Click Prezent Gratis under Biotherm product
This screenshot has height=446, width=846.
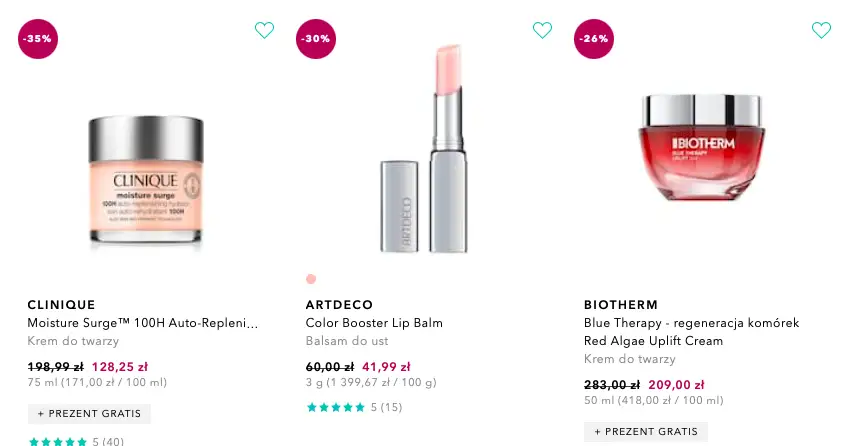pyautogui.click(x=646, y=432)
